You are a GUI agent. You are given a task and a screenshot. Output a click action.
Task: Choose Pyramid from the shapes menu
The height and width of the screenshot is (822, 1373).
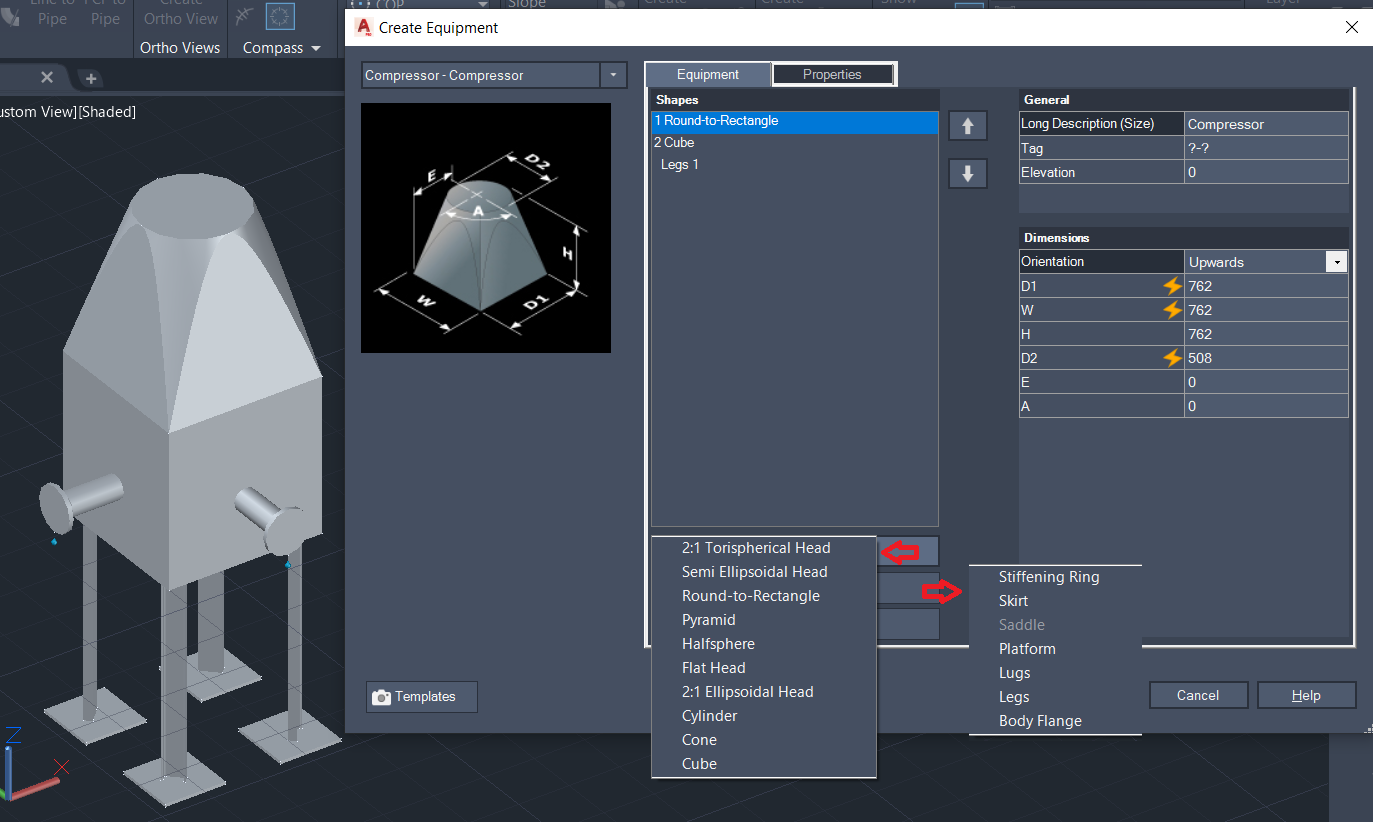[x=709, y=620]
